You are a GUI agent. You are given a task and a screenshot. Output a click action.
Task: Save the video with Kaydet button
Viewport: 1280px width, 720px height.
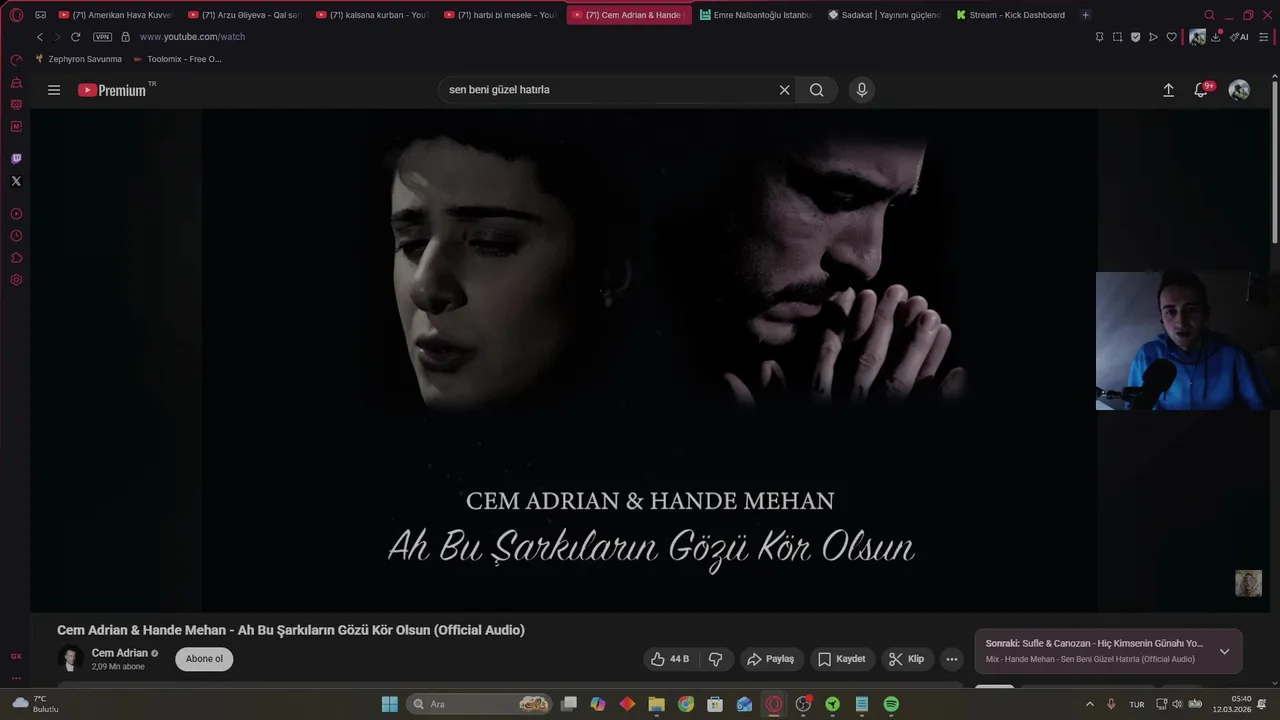click(841, 659)
